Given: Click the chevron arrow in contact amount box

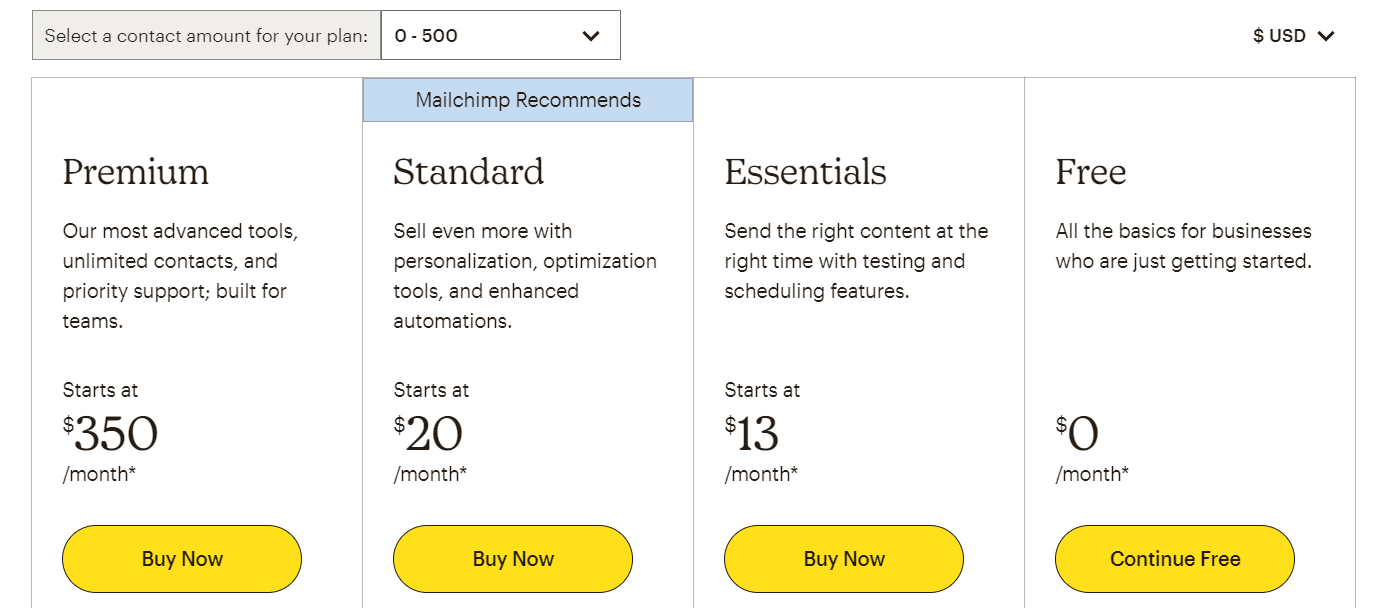Looking at the screenshot, I should click(591, 36).
